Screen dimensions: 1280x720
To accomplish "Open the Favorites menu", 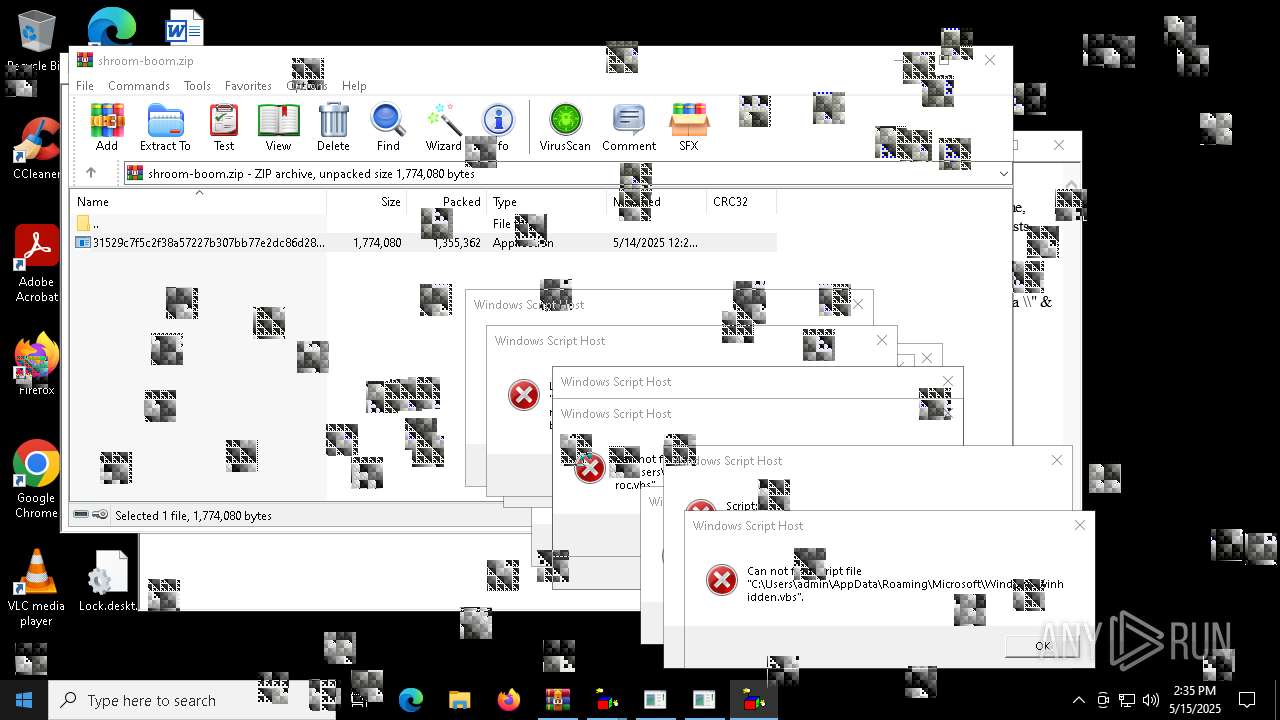I will tap(248, 86).
